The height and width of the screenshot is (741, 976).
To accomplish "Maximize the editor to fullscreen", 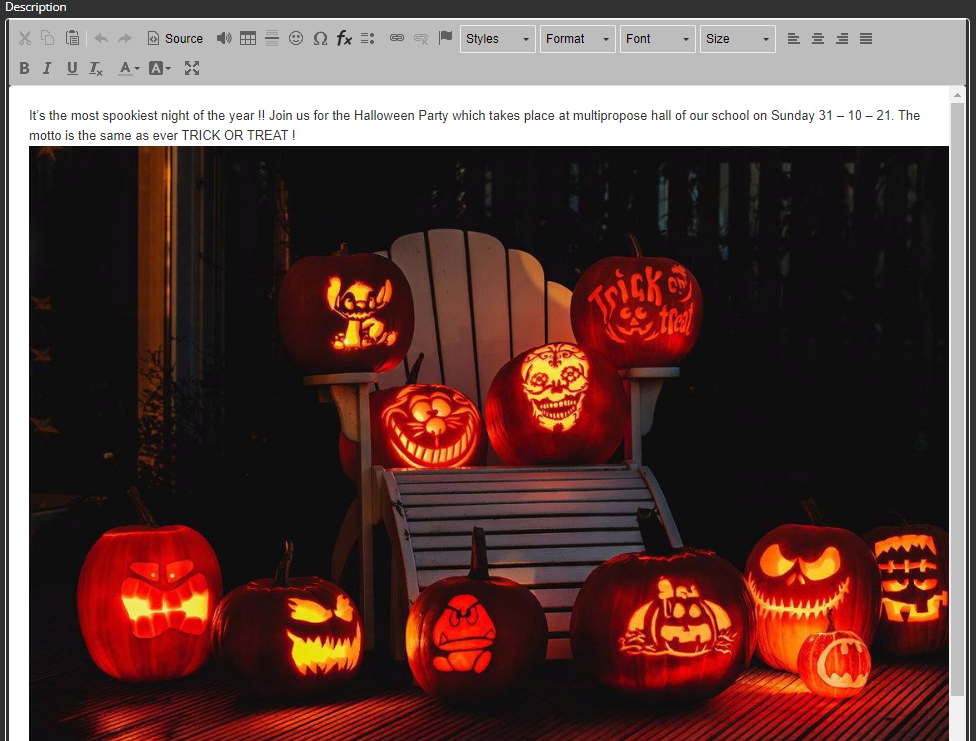I will (x=192, y=68).
